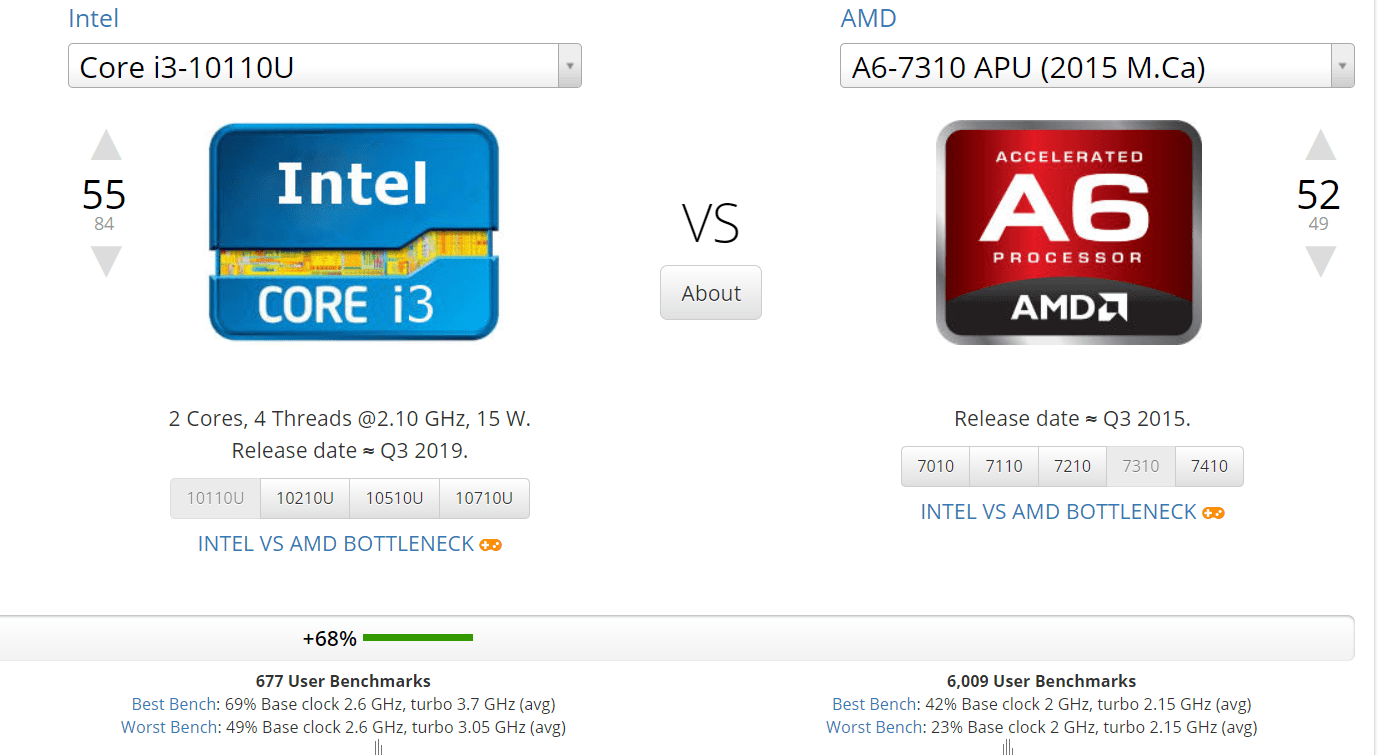Image resolution: width=1400 pixels, height=755 pixels.
Task: Click the +68% value text
Action: pos(330,638)
